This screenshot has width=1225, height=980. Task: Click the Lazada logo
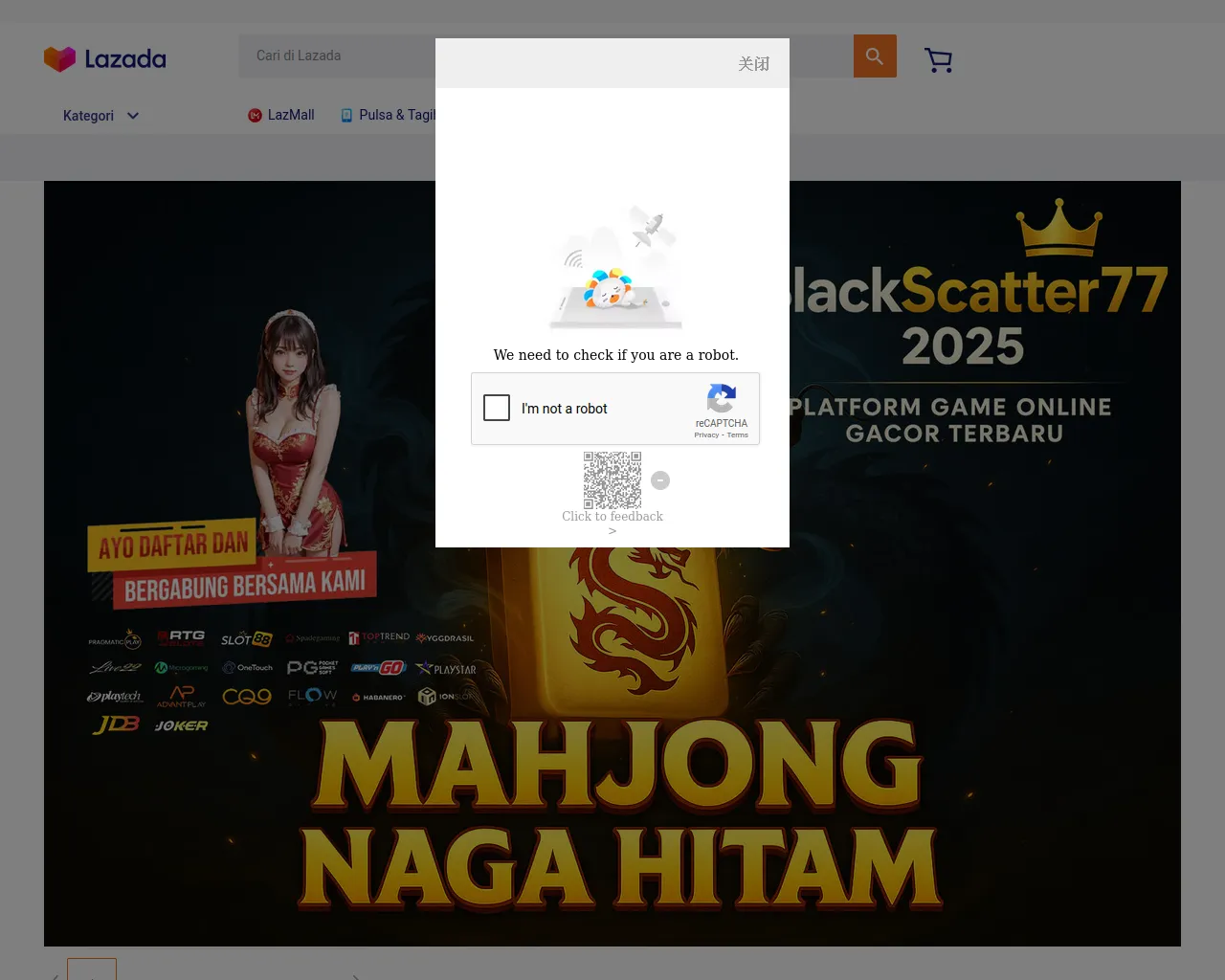tap(105, 59)
